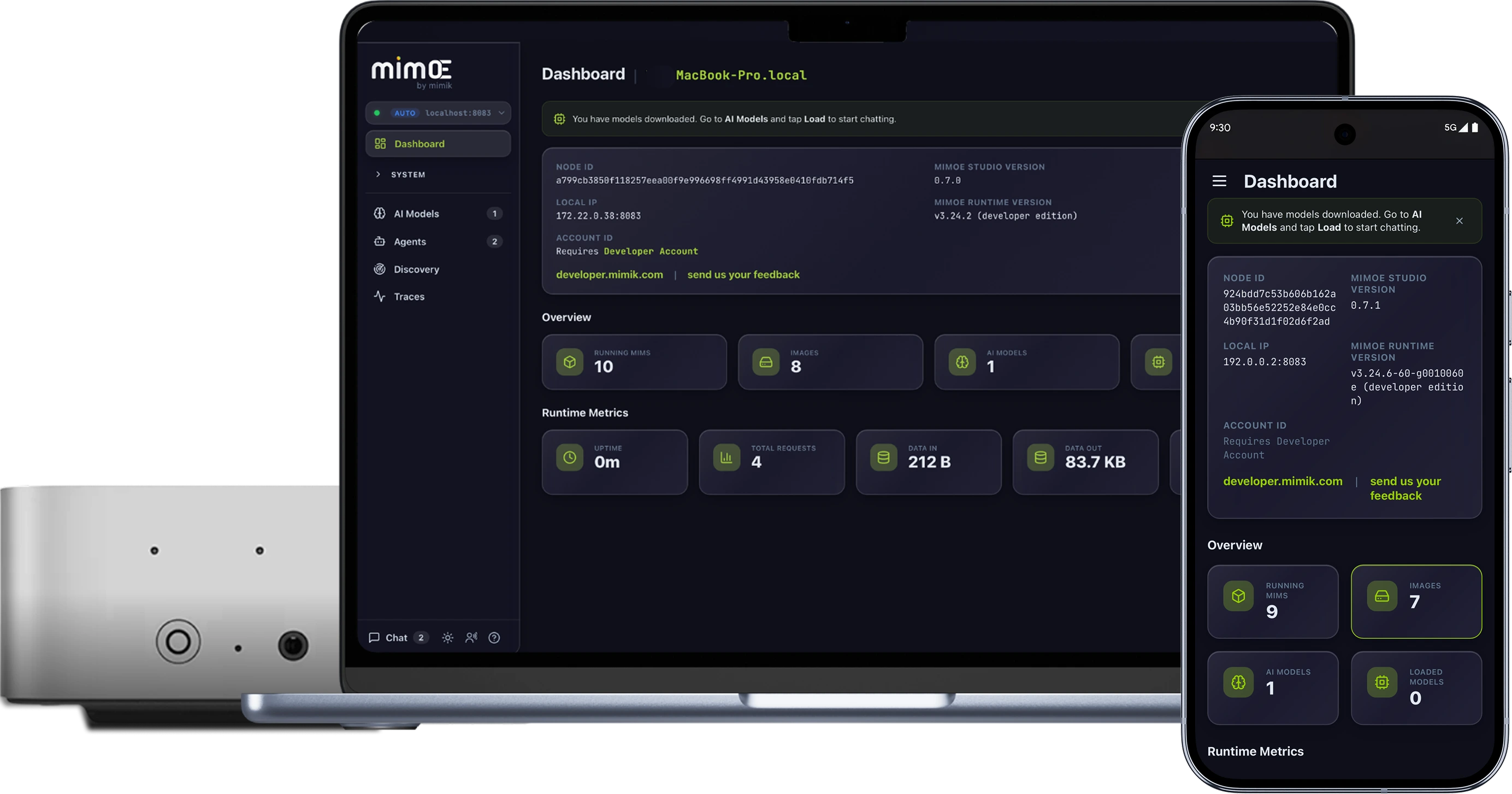Click the Agents count badge 2
Viewport: 1512px width, 794px height.
pyautogui.click(x=494, y=242)
